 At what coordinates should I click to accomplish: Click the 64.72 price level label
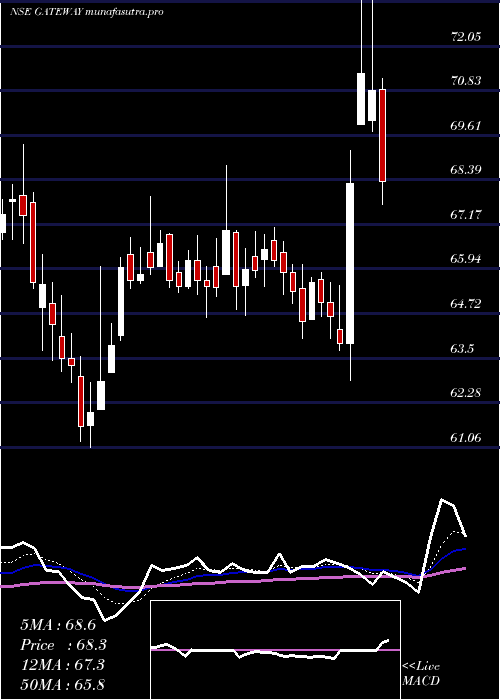coord(466,304)
